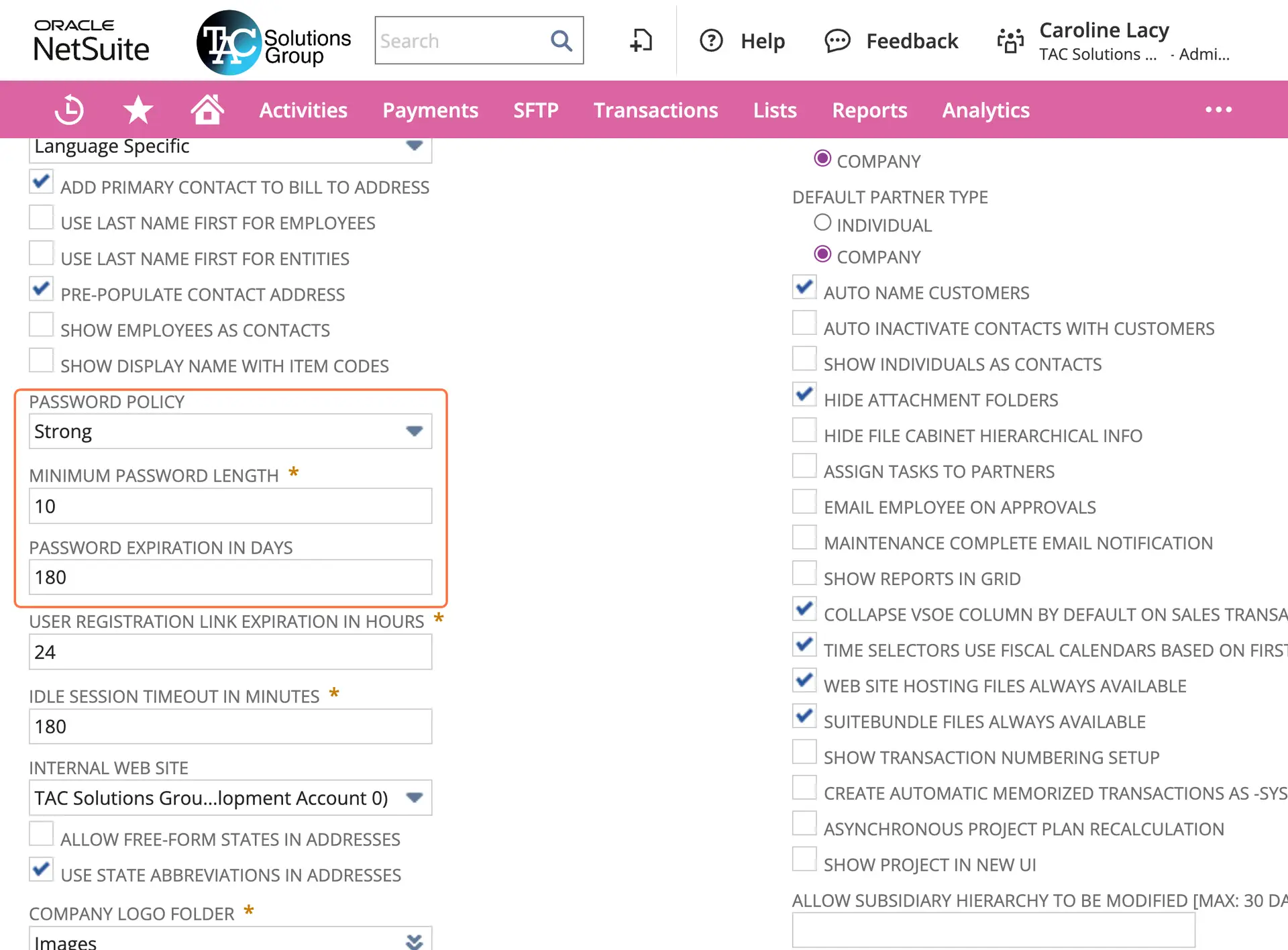Click the NetSuite logo link

(x=91, y=41)
